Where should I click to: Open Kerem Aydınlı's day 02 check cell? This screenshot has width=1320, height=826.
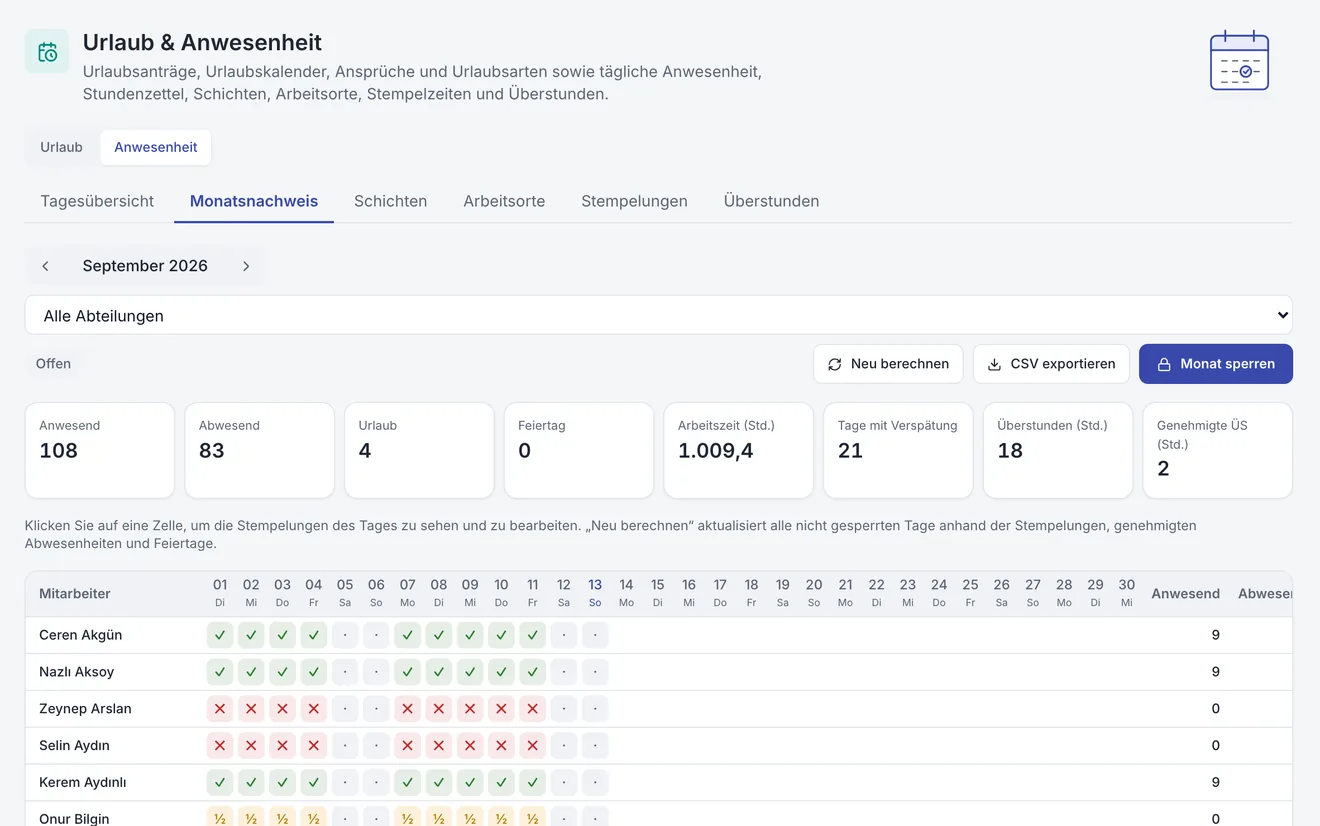[x=251, y=782]
